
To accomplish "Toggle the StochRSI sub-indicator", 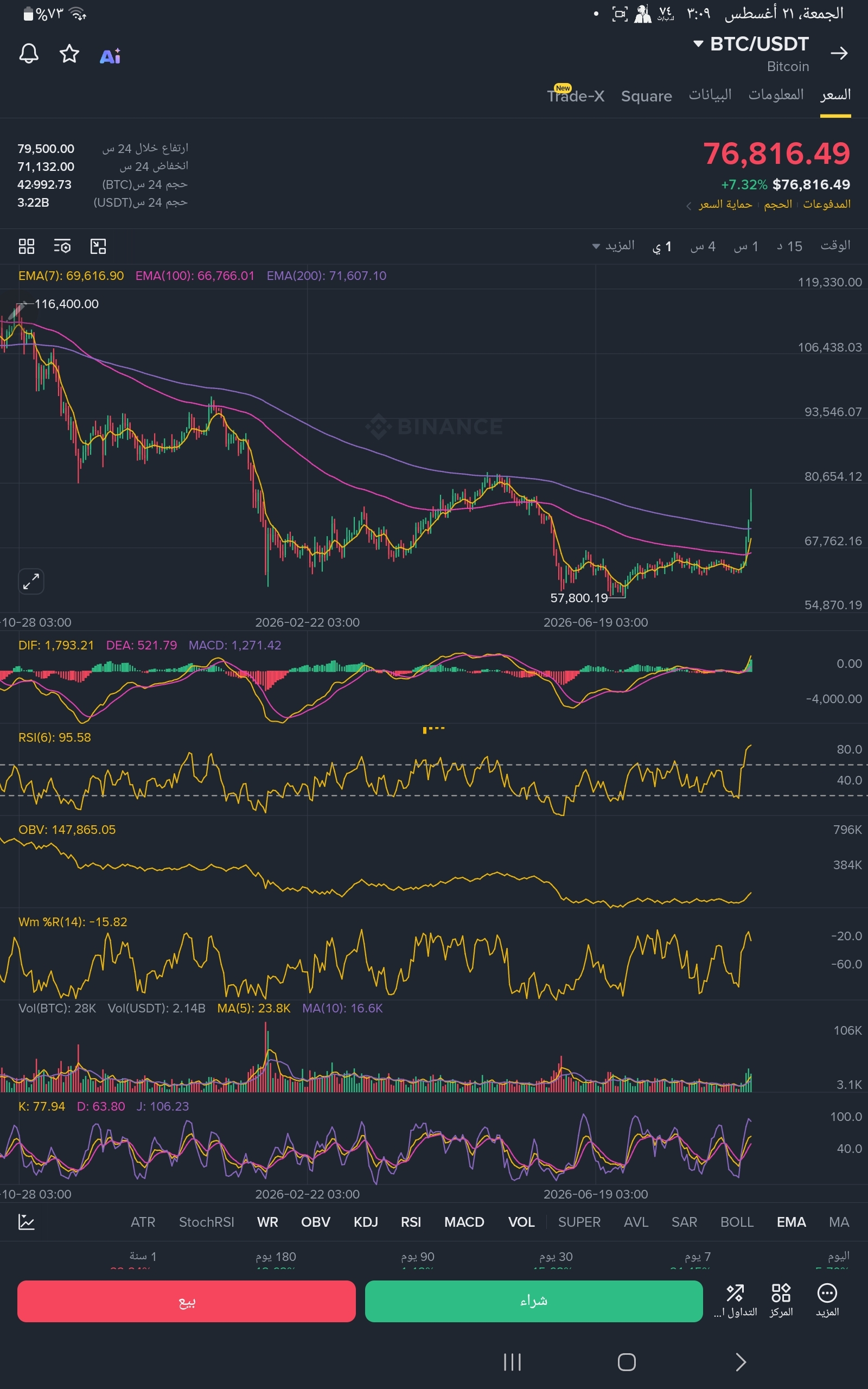I will 207,1222.
